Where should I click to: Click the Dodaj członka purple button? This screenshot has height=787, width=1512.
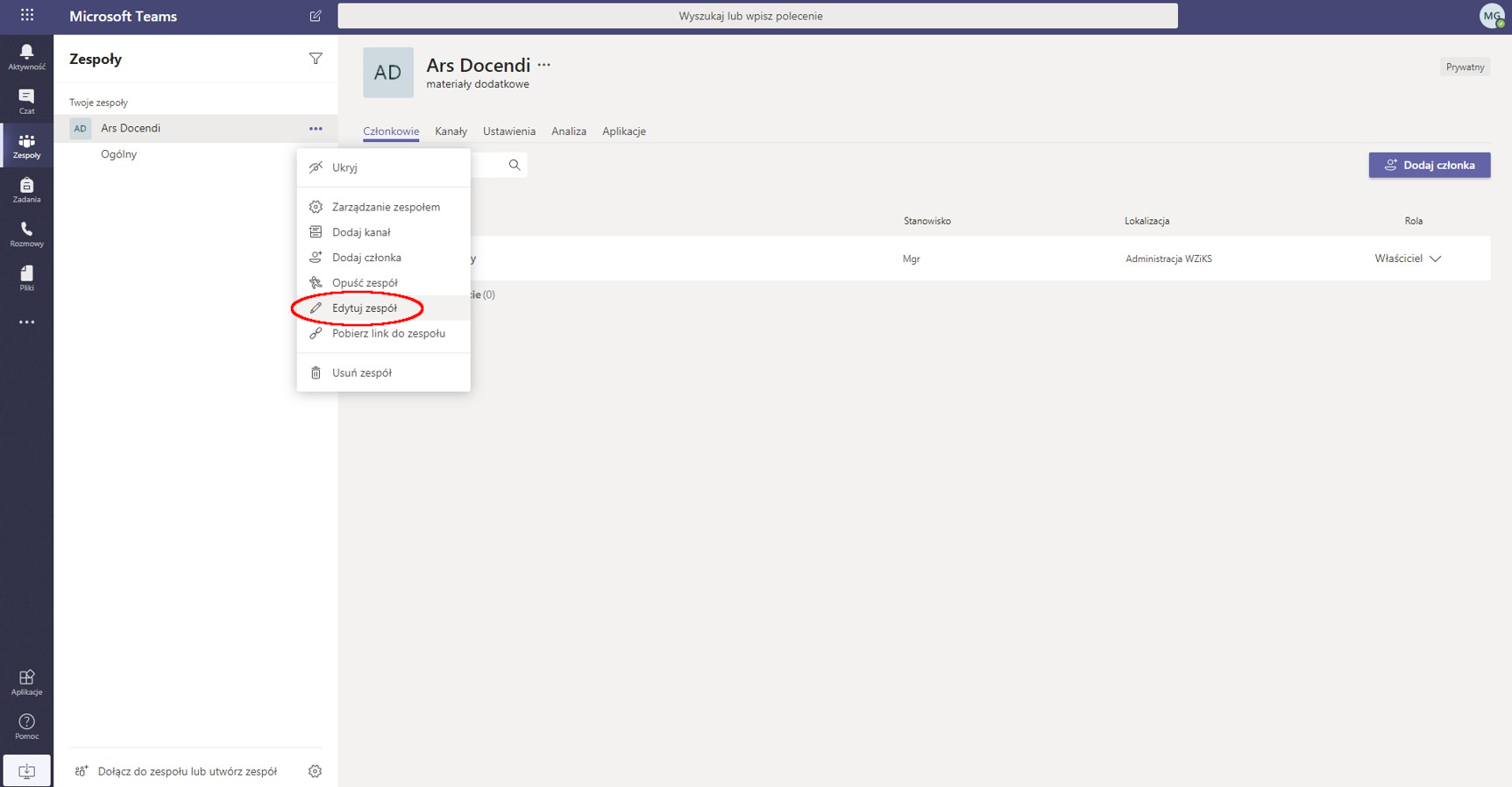1430,165
